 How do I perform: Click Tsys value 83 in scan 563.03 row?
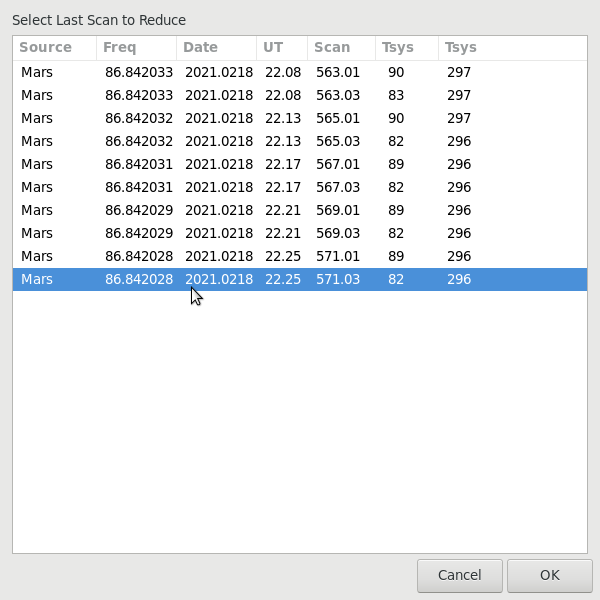click(396, 95)
